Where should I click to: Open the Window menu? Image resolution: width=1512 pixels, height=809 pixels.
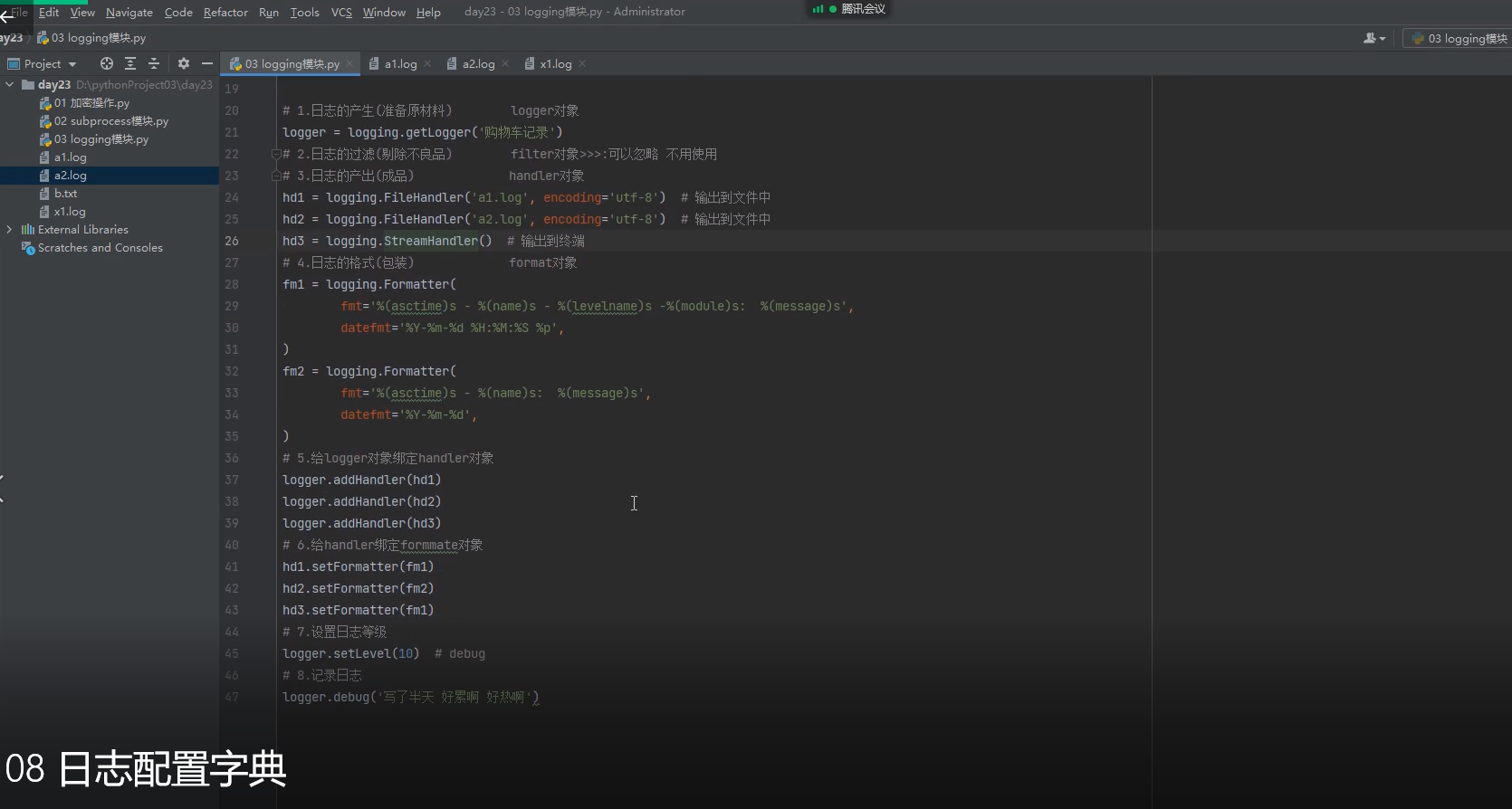[x=384, y=12]
